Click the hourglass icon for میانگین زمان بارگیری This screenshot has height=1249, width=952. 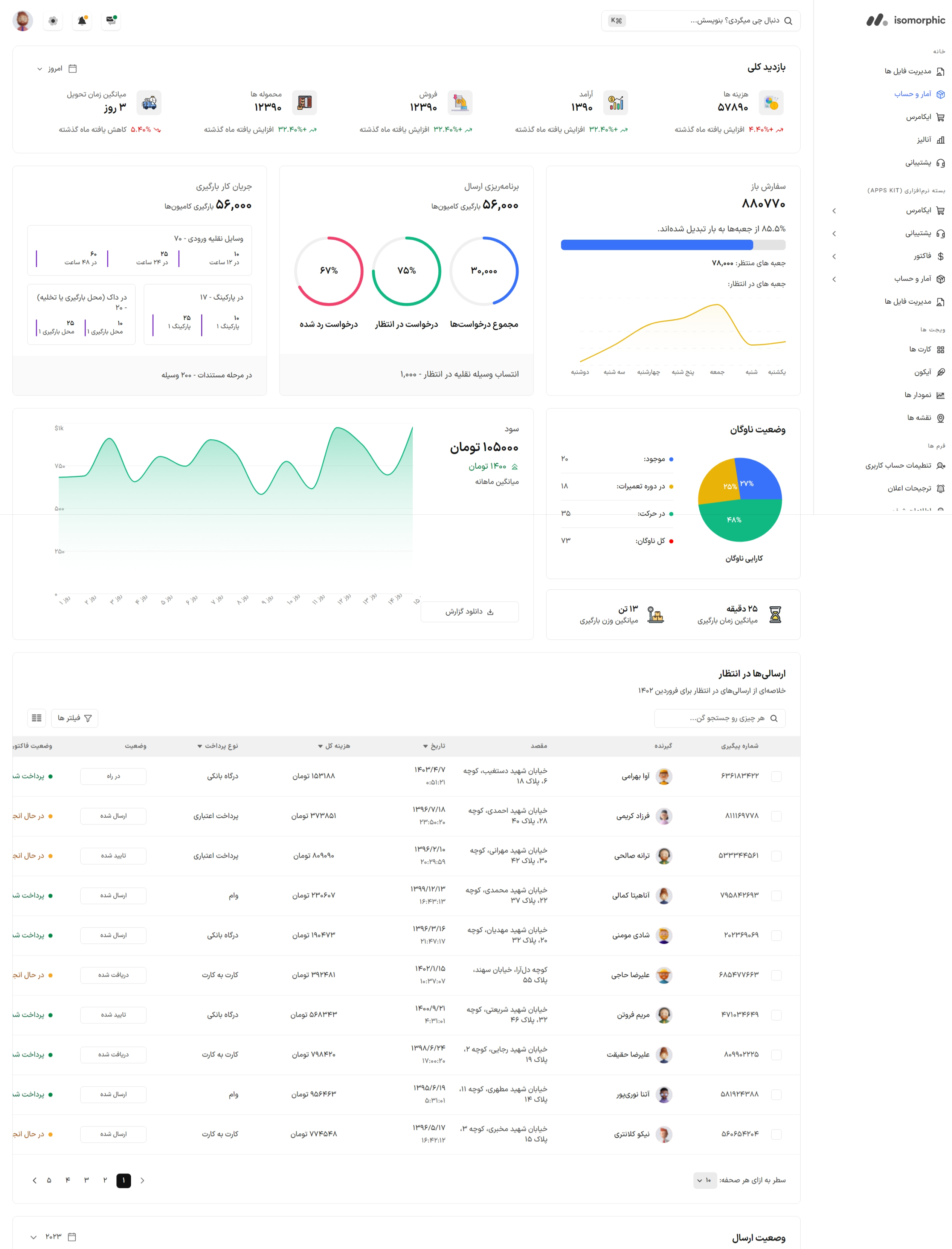(775, 615)
